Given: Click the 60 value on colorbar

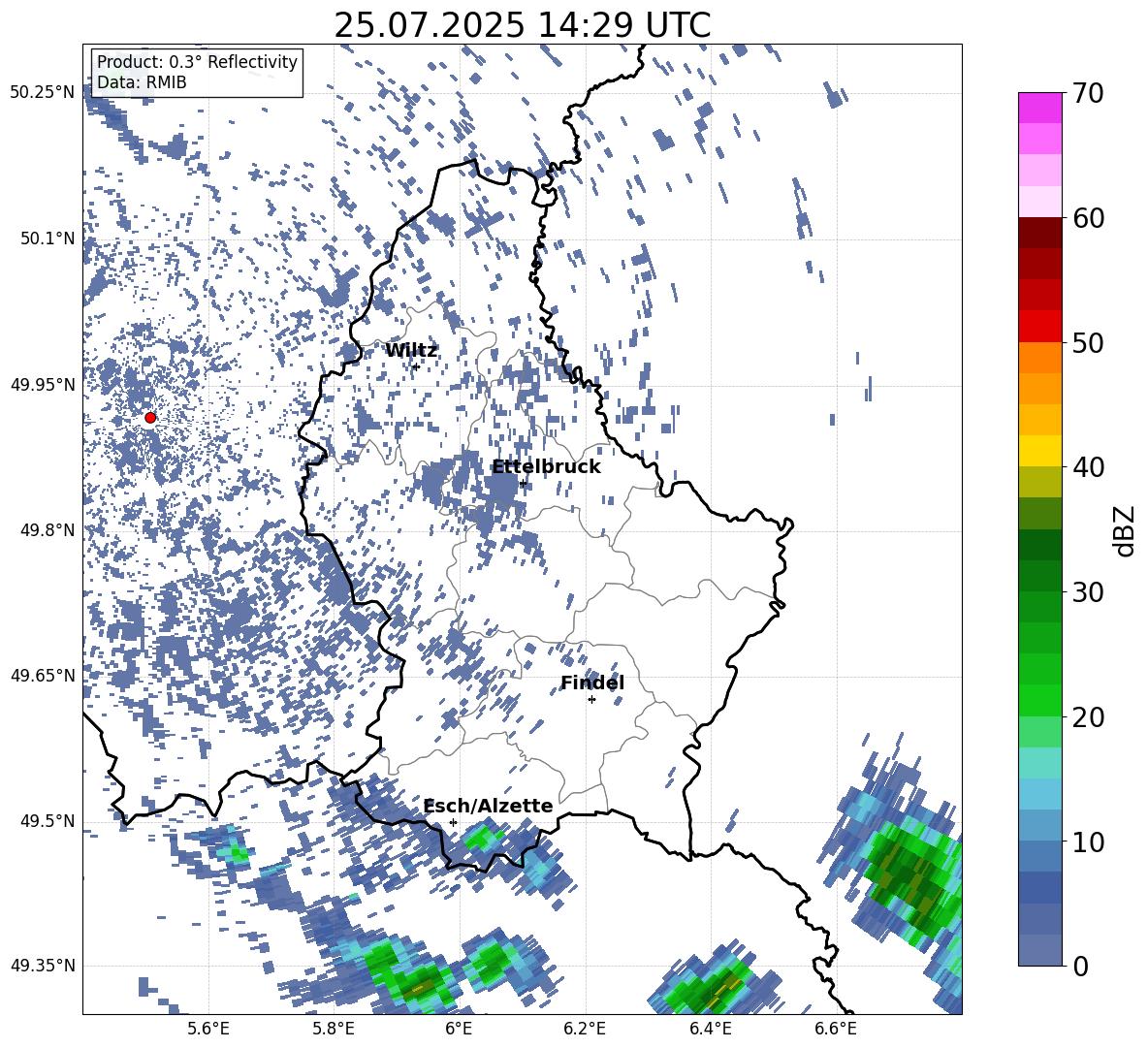Looking at the screenshot, I should [x=1088, y=218].
